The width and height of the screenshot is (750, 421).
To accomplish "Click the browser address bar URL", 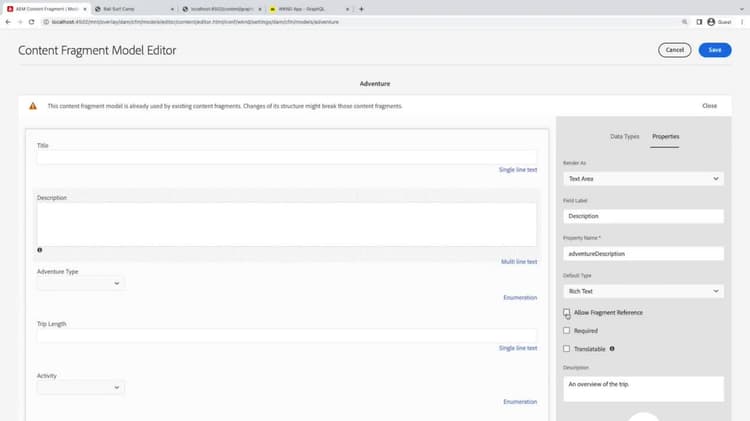I will tap(195, 22).
